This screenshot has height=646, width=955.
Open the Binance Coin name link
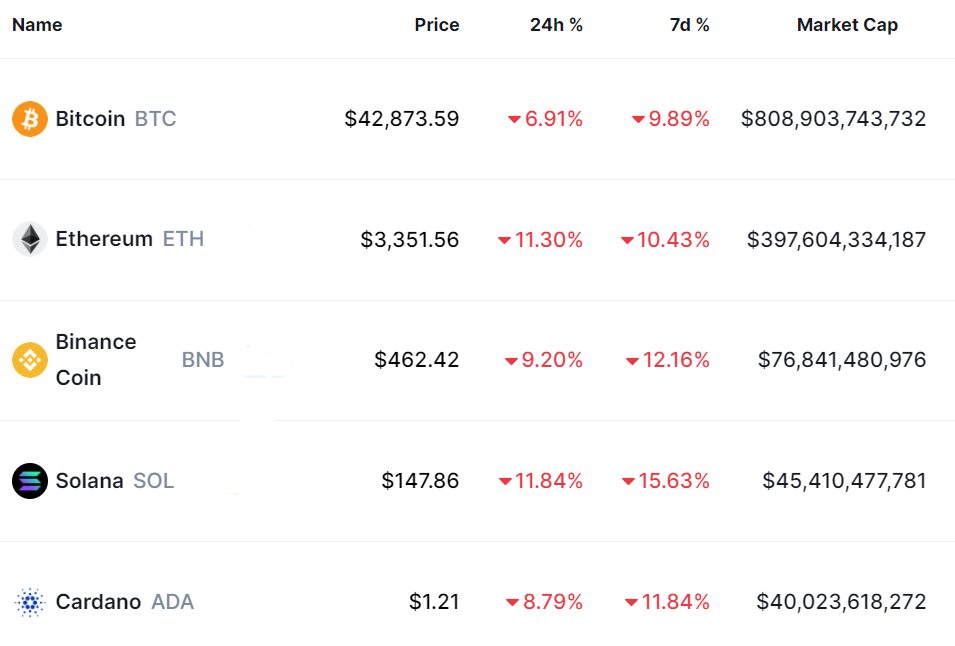coord(96,360)
